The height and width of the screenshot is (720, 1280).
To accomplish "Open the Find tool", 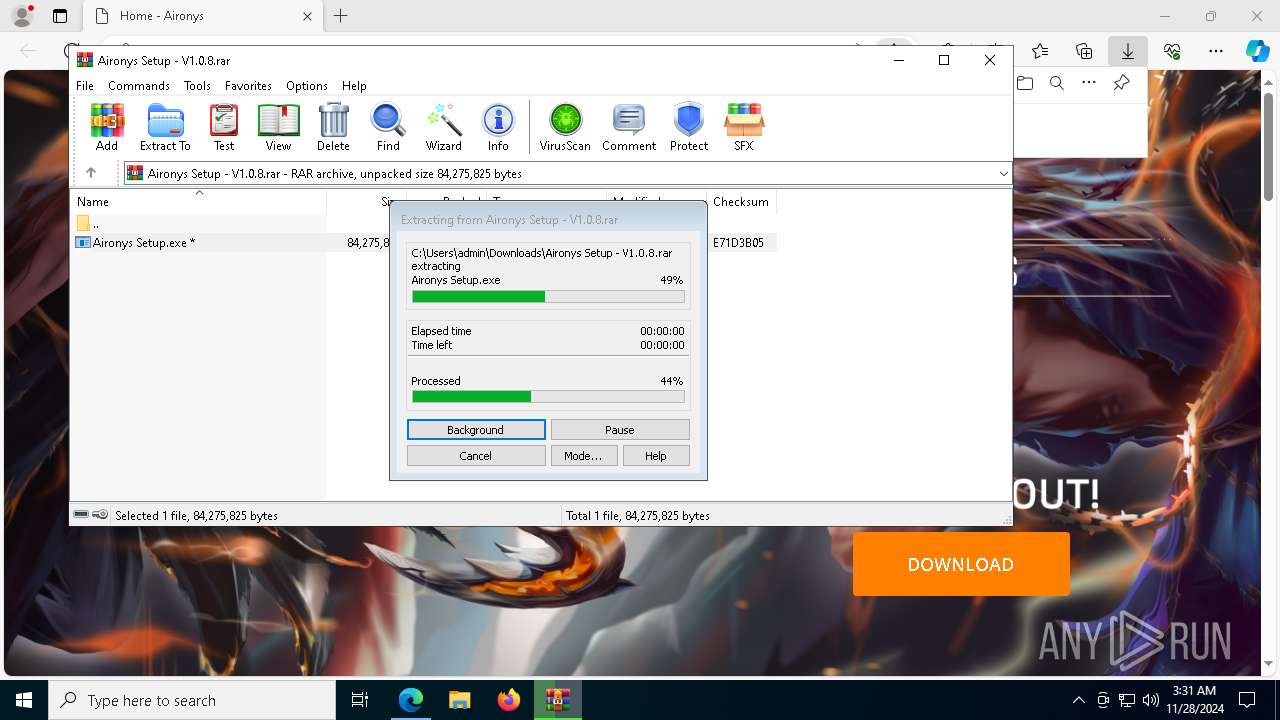I will pos(388,127).
